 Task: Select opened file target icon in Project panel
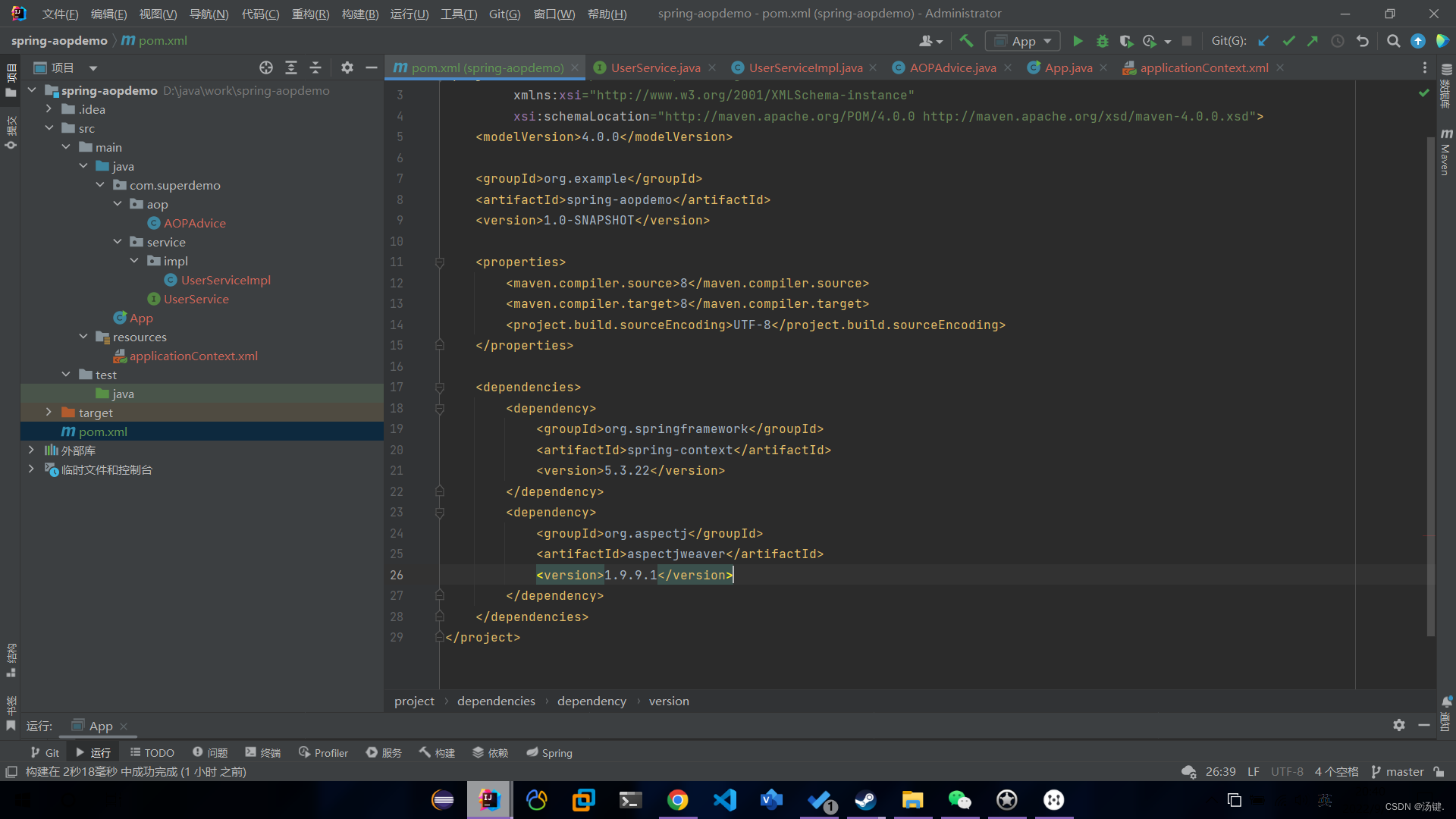266,67
